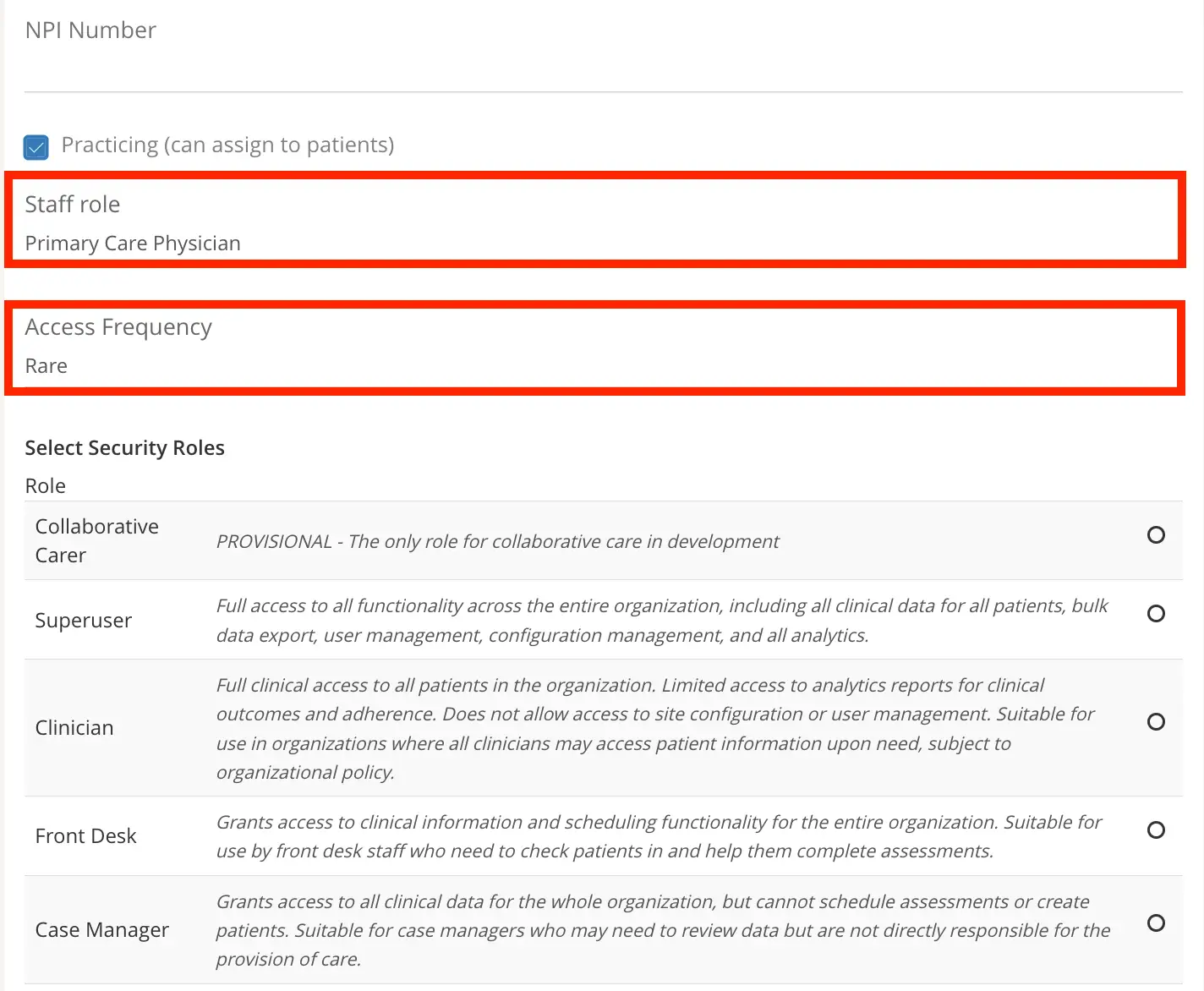This screenshot has width=1204, height=991.
Task: Choose the Clinician role radio button
Action: [x=1156, y=722]
